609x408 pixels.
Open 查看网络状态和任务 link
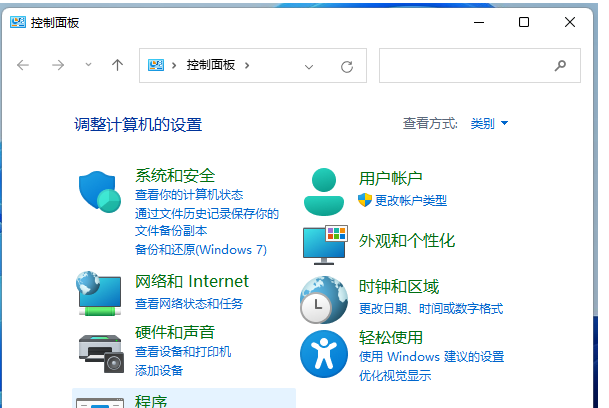pos(189,303)
